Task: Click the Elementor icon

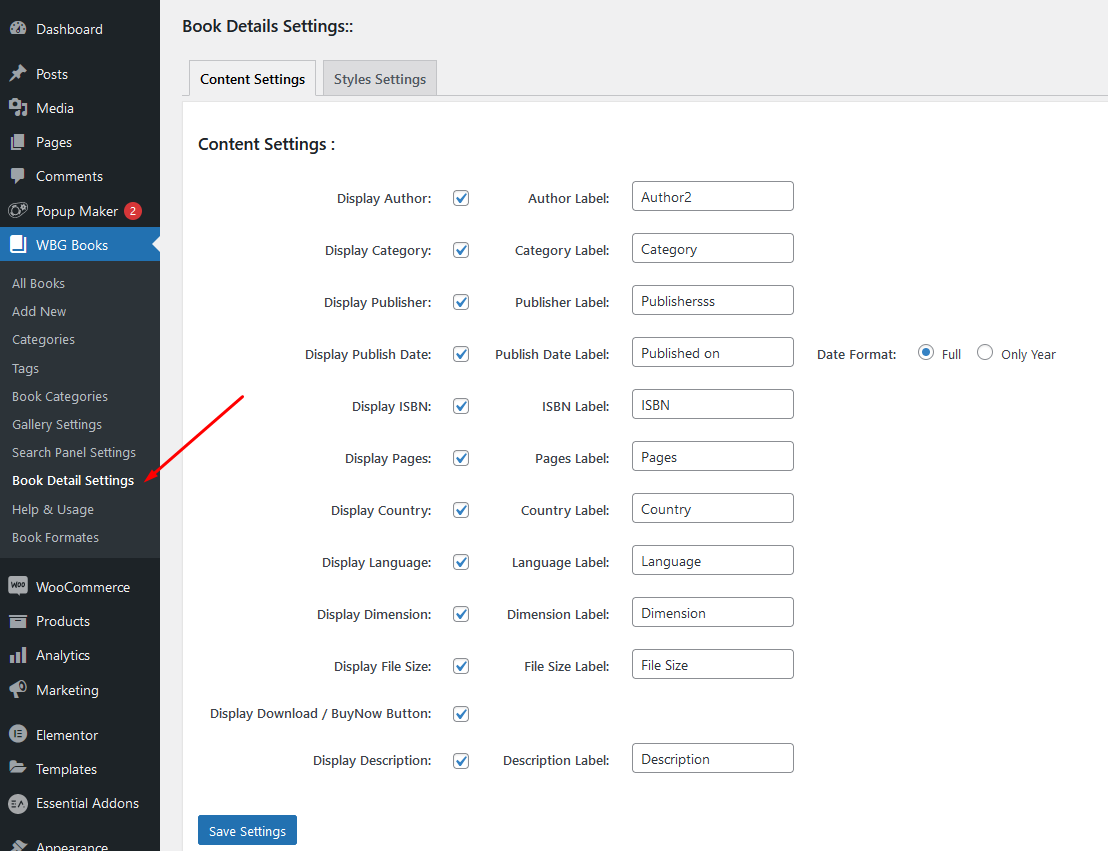Action: coord(18,734)
